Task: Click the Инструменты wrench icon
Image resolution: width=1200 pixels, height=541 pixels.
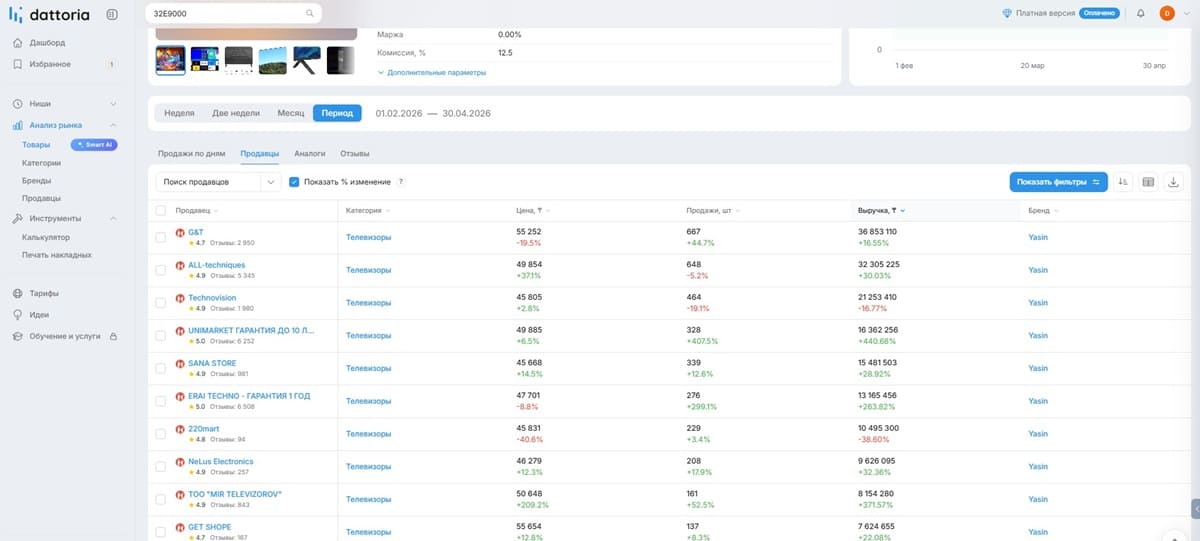Action: (18, 218)
